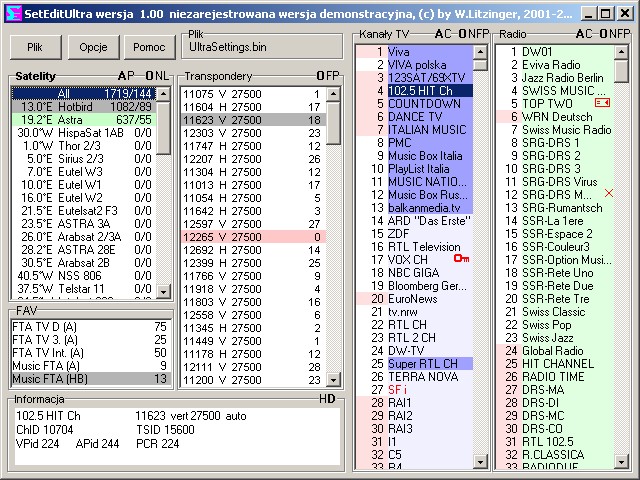Click the Kanały TV list scrollbar thumb
This screenshot has width=640, height=480.
click(480, 68)
